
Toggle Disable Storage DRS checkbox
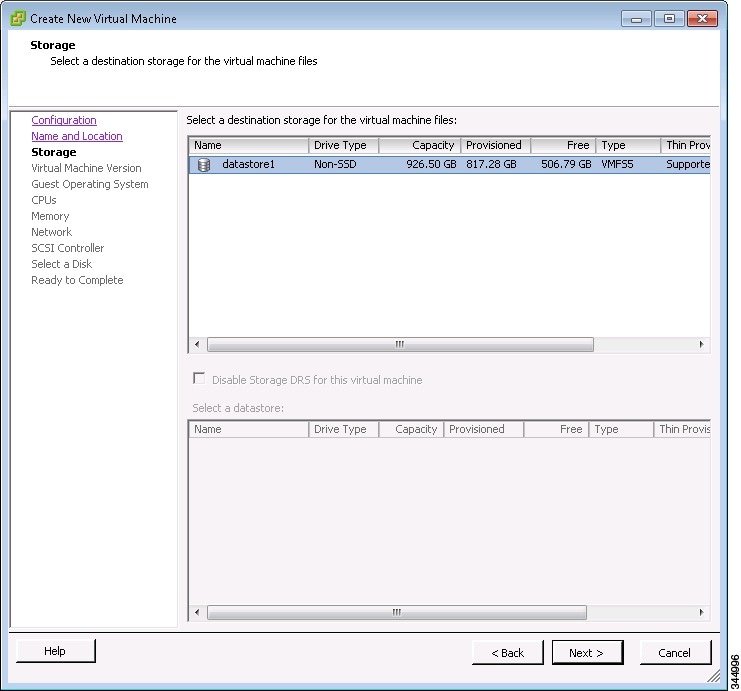coord(199,379)
